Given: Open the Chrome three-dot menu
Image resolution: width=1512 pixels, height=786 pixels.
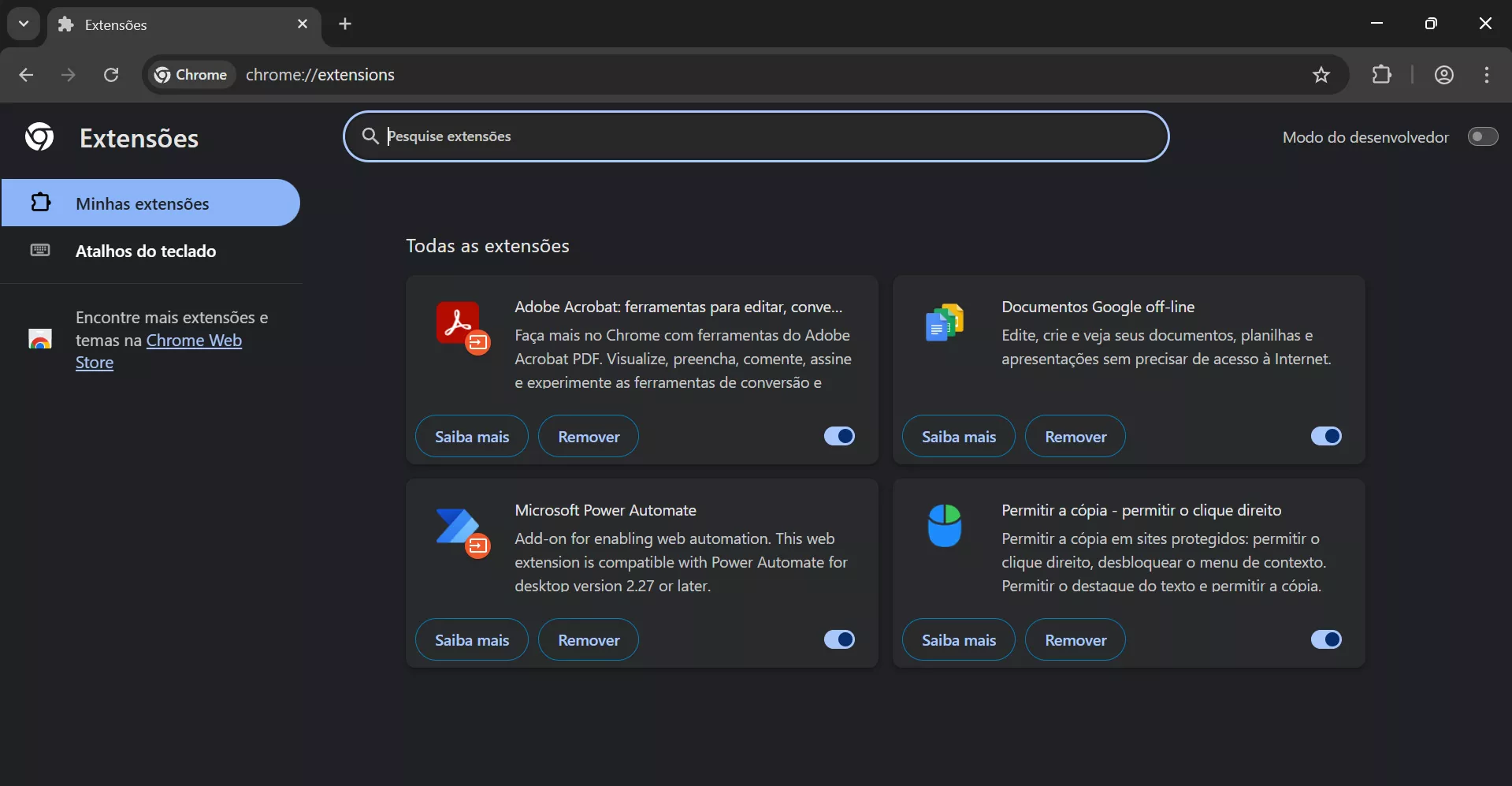Looking at the screenshot, I should (x=1488, y=74).
